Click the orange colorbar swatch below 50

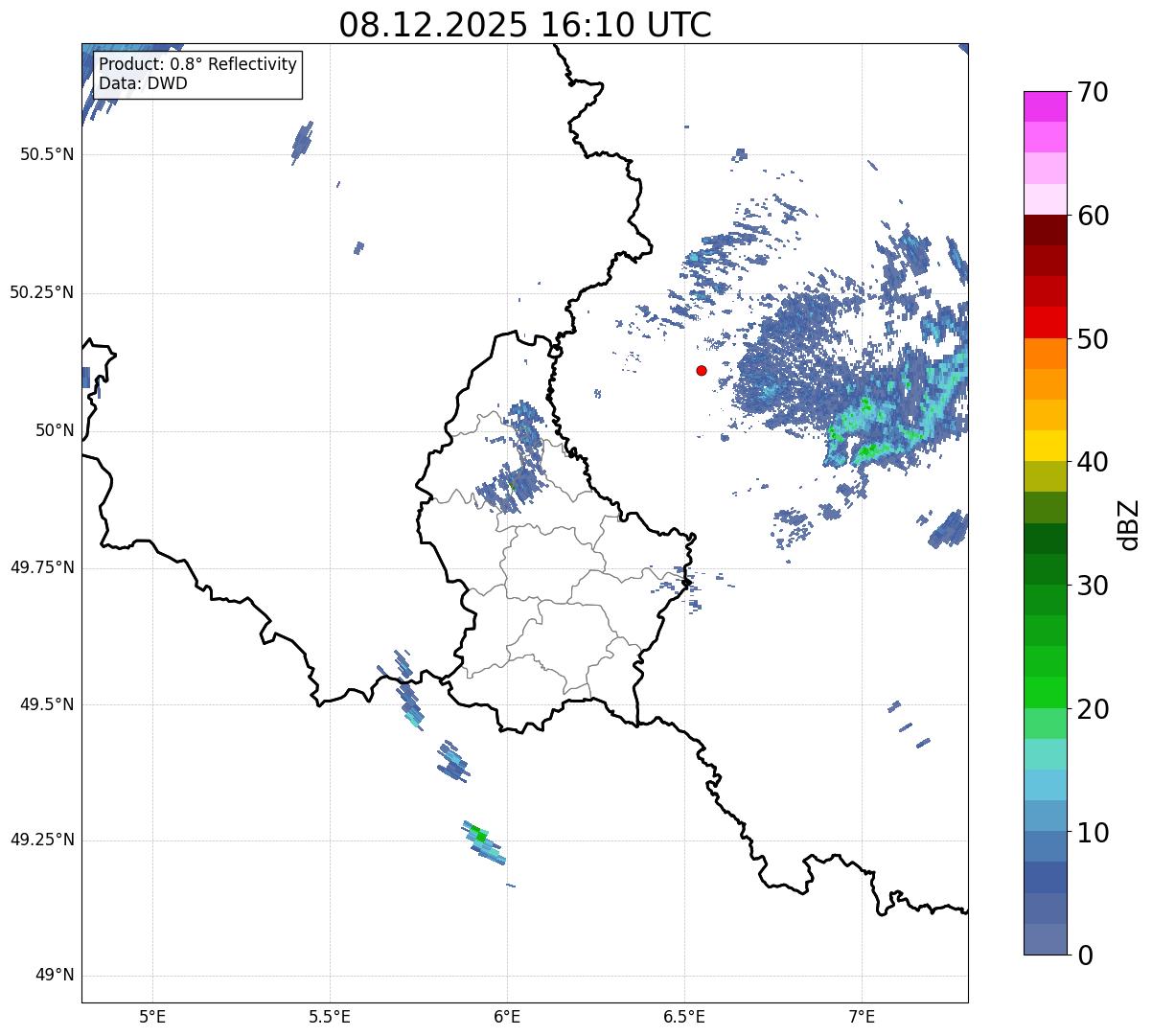1046,354
